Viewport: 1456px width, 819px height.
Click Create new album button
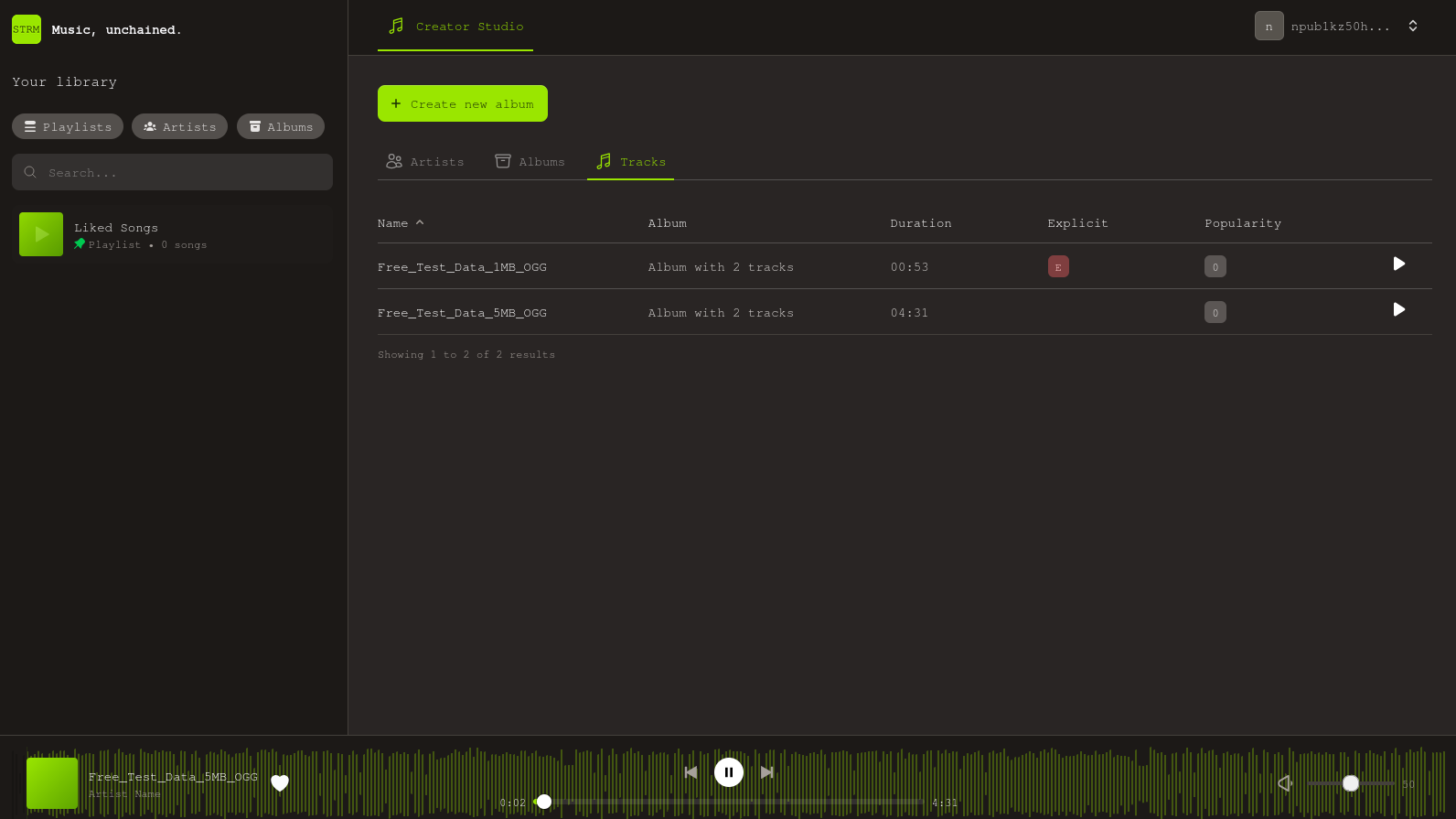[x=463, y=104]
